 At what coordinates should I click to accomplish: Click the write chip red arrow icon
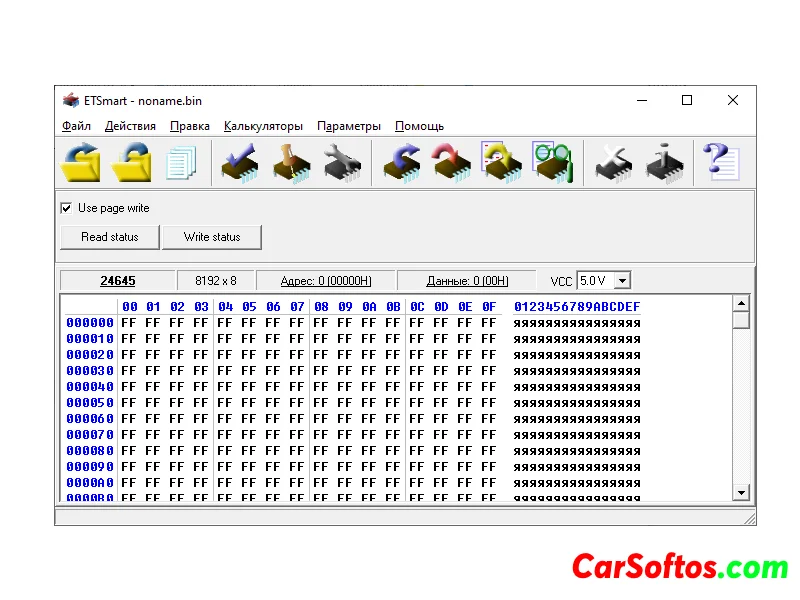(451, 162)
